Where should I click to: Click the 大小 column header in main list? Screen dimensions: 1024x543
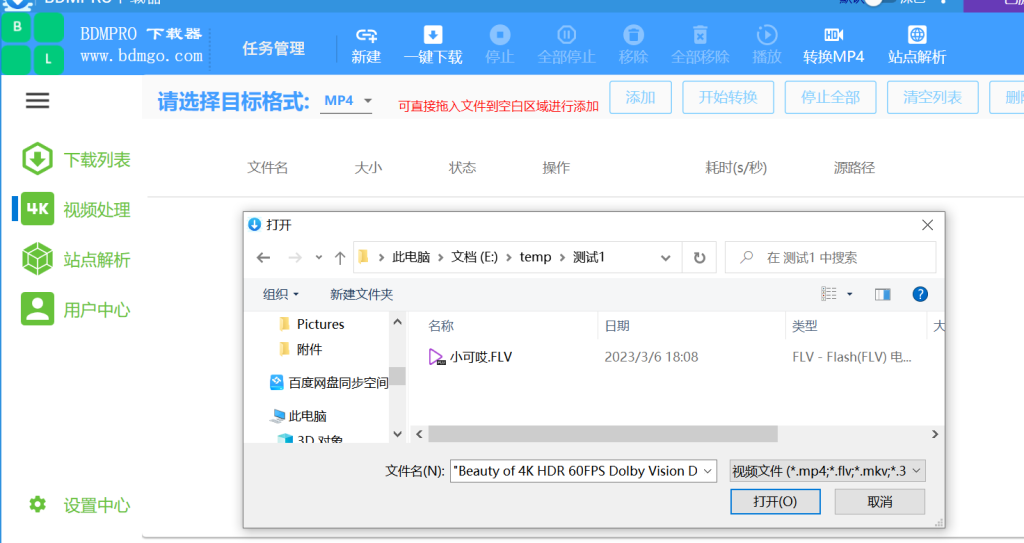point(368,168)
